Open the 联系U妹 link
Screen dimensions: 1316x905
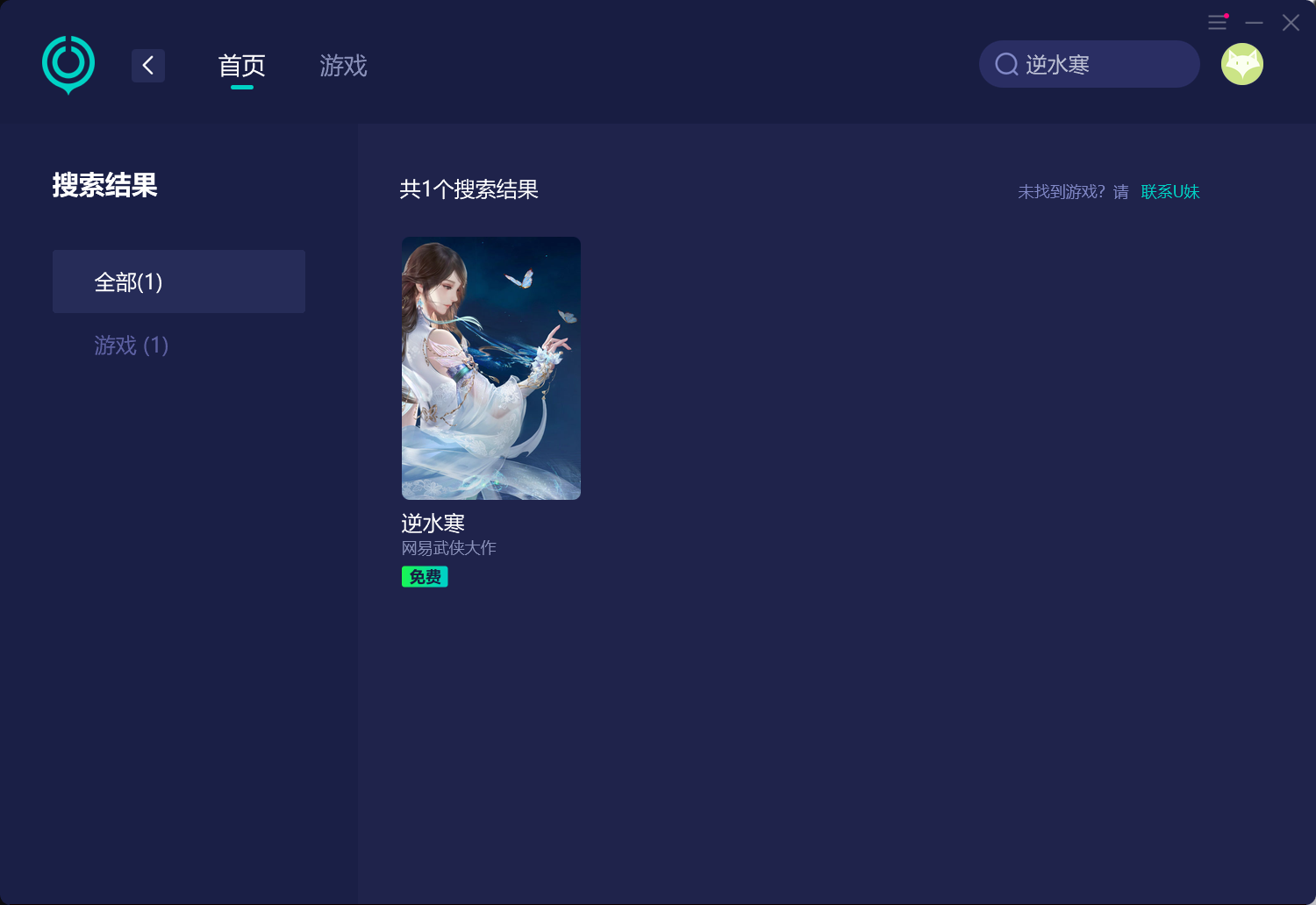1170,192
